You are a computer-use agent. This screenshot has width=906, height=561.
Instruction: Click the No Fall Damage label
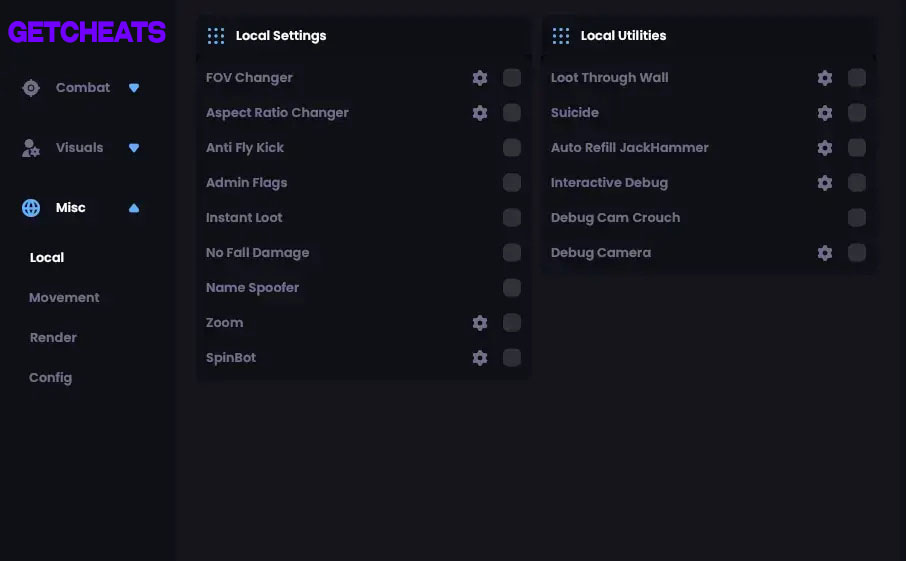(257, 253)
